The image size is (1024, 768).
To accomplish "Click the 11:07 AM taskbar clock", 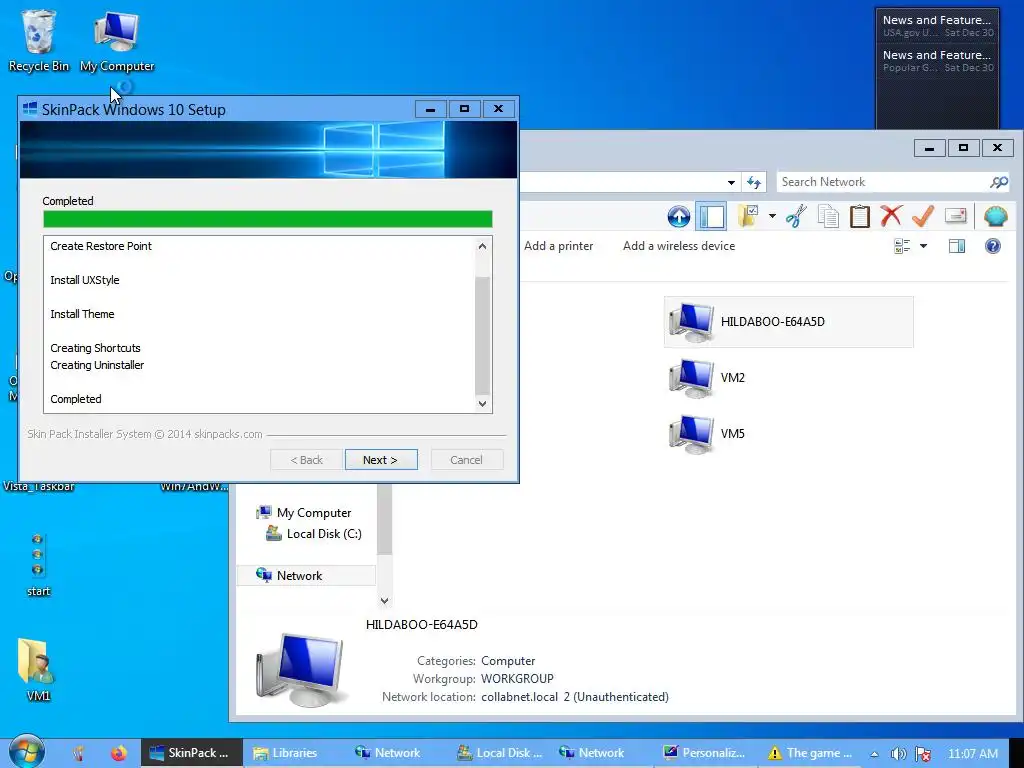I will pyautogui.click(x=972, y=754).
